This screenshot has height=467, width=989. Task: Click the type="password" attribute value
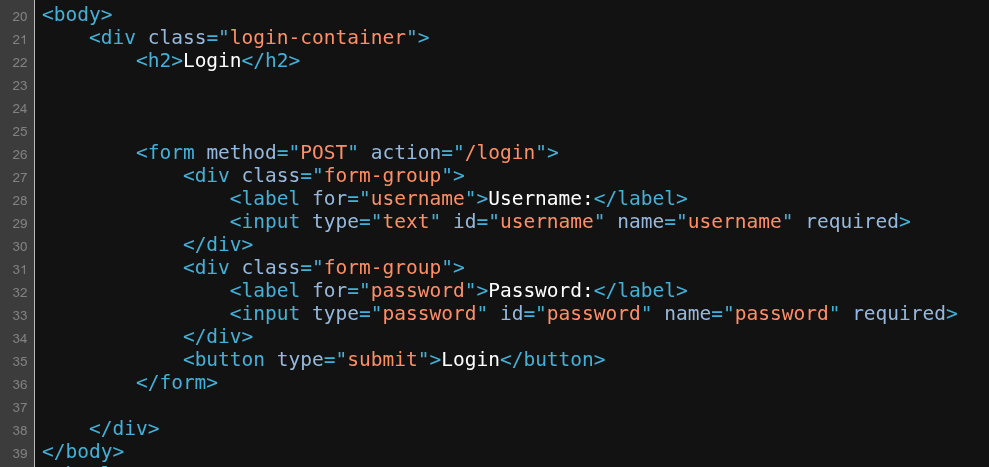(430, 314)
